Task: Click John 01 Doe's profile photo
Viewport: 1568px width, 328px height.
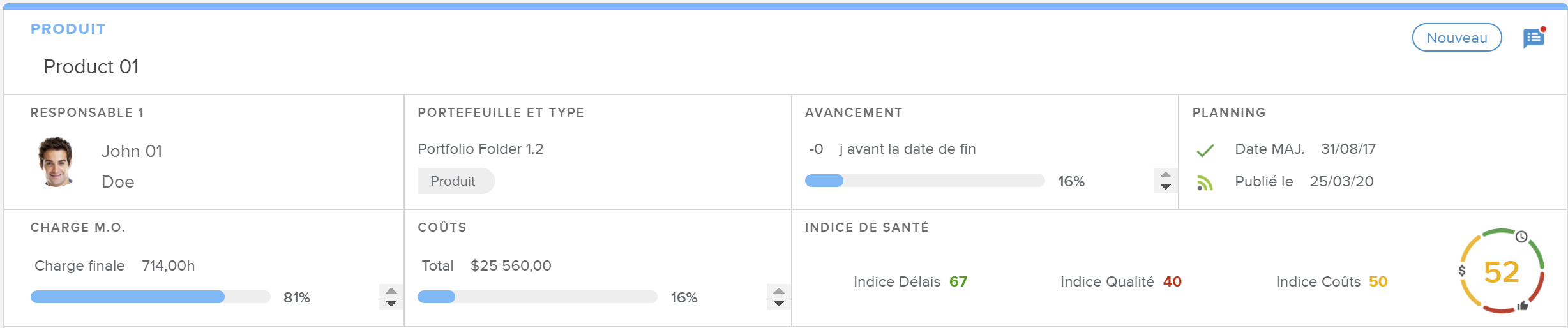Action: 56,162
